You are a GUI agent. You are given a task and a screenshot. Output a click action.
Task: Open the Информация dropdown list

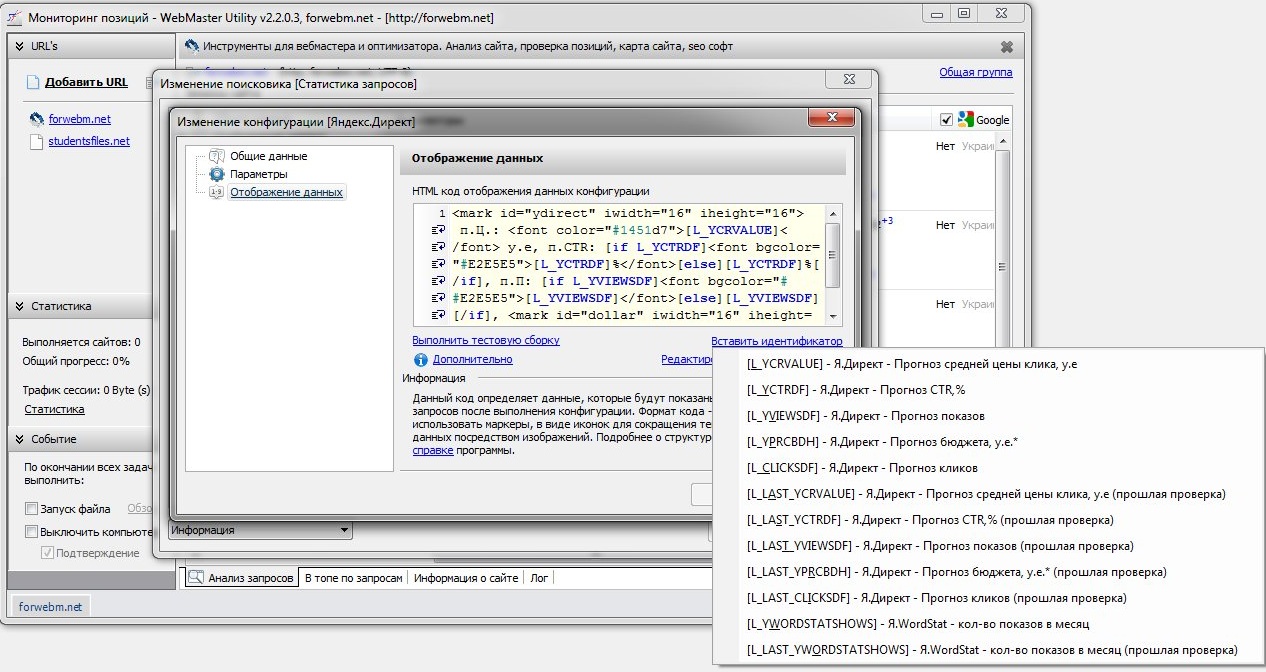[345, 530]
